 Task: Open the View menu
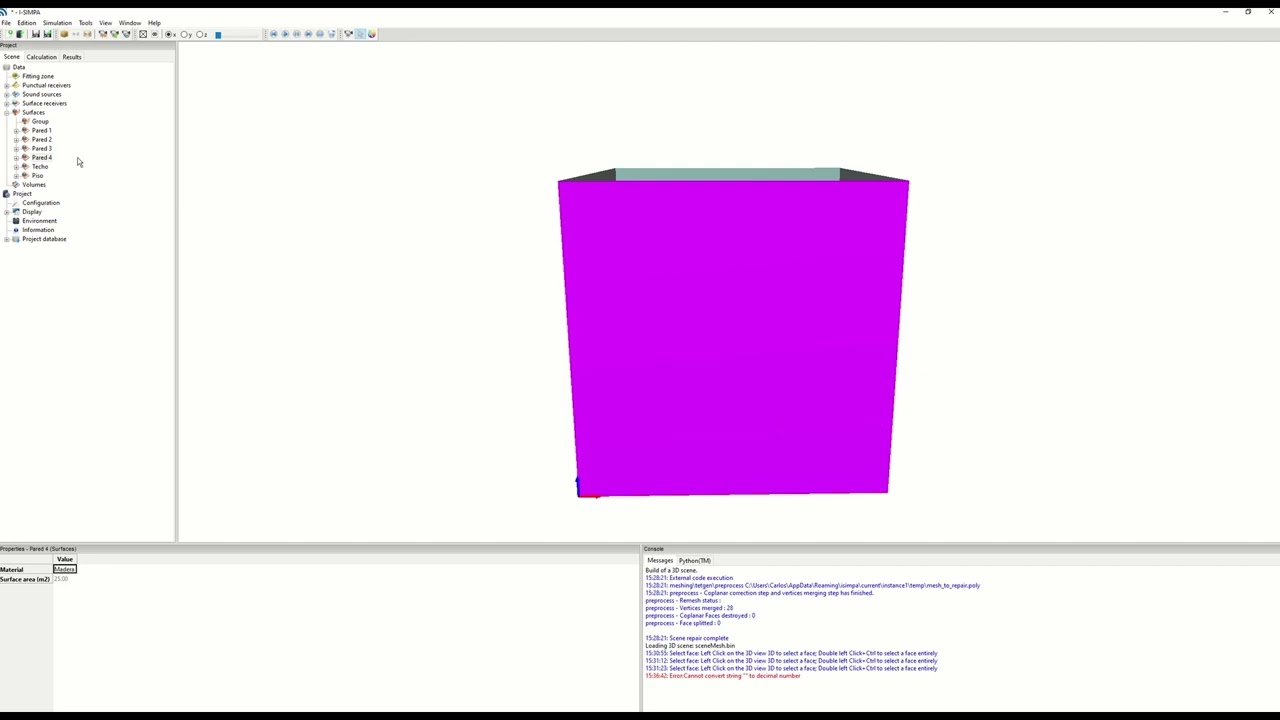pyautogui.click(x=105, y=23)
